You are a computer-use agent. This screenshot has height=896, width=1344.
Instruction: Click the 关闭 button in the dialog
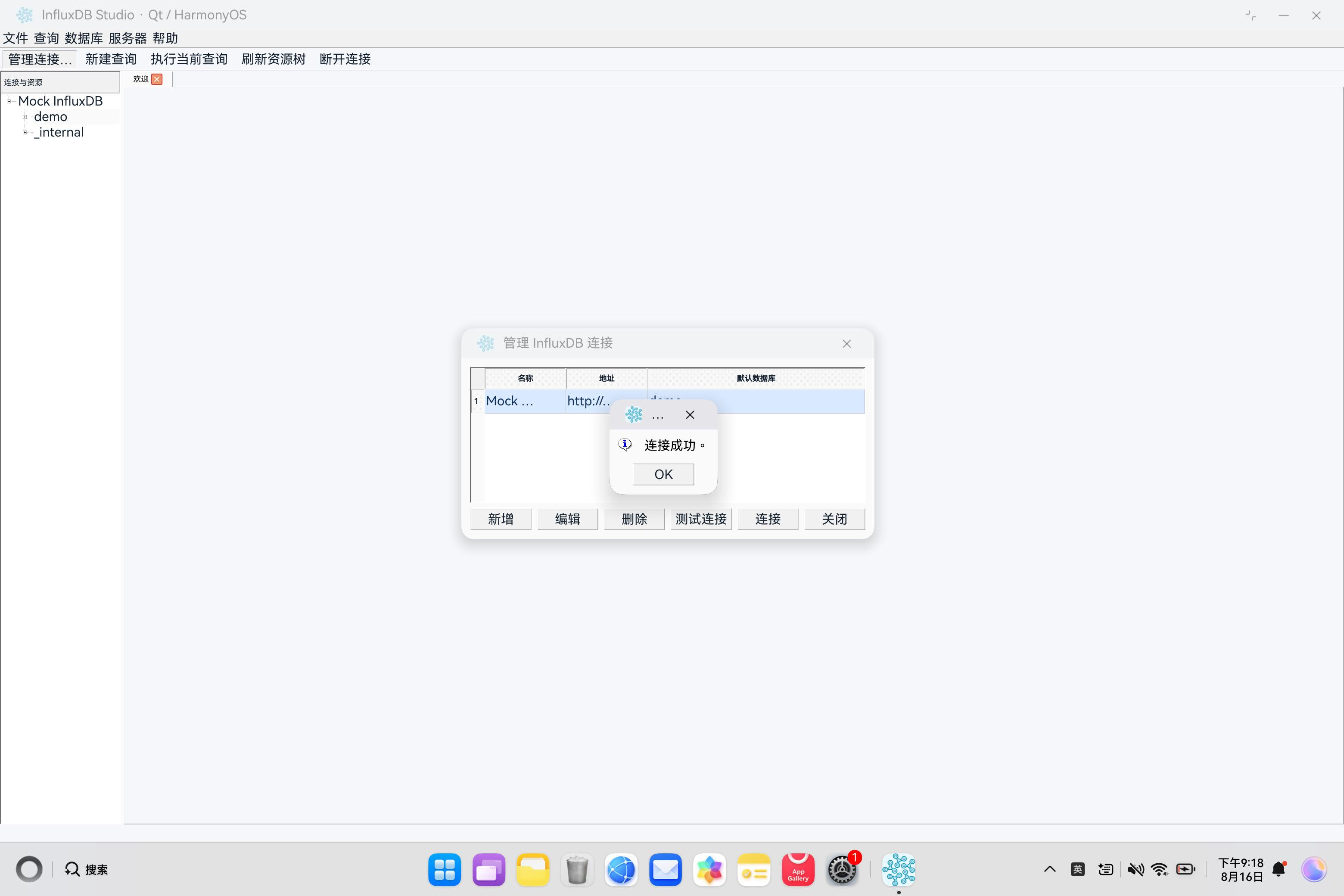click(834, 519)
